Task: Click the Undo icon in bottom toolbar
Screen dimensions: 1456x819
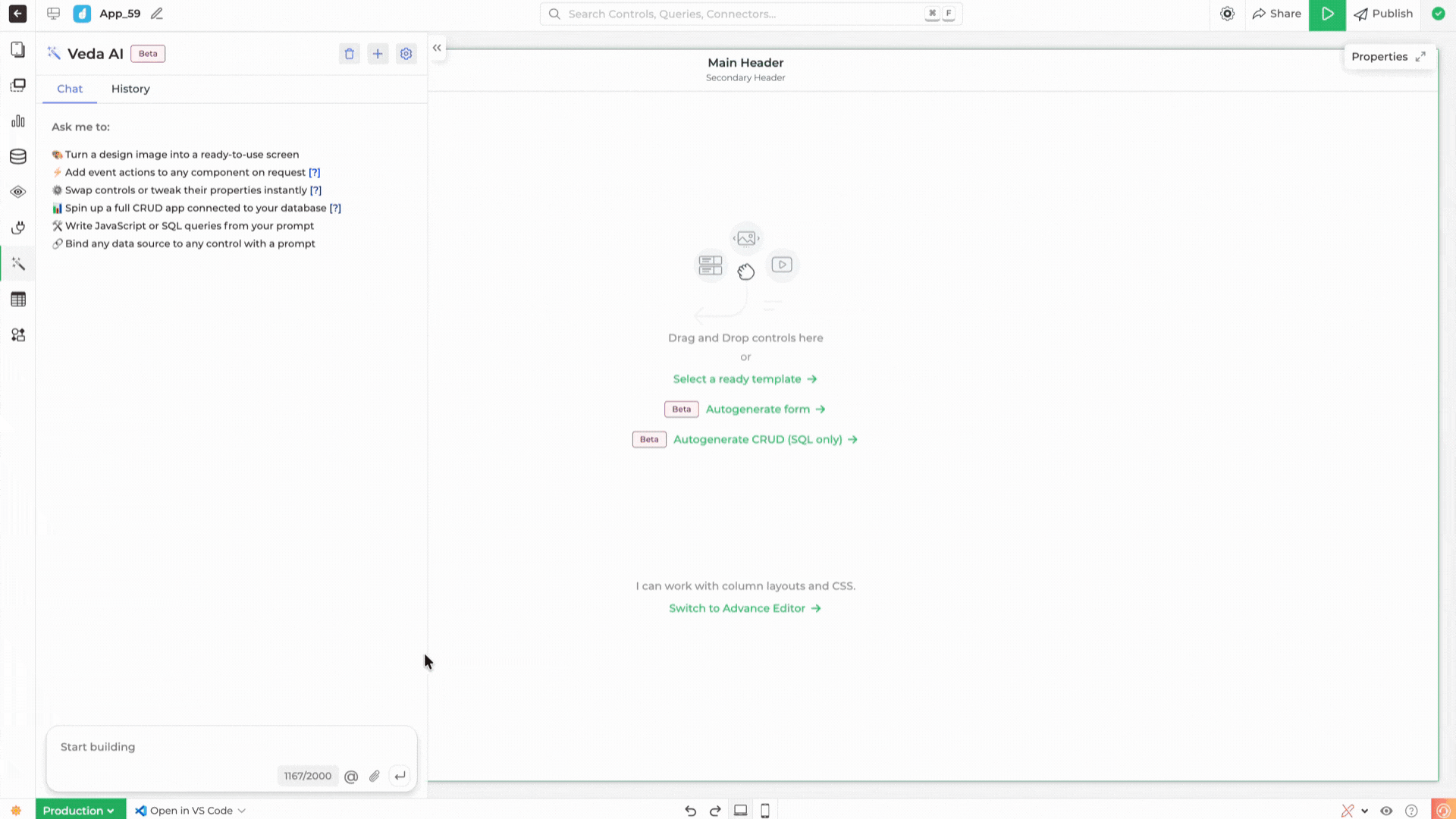Action: (x=690, y=811)
